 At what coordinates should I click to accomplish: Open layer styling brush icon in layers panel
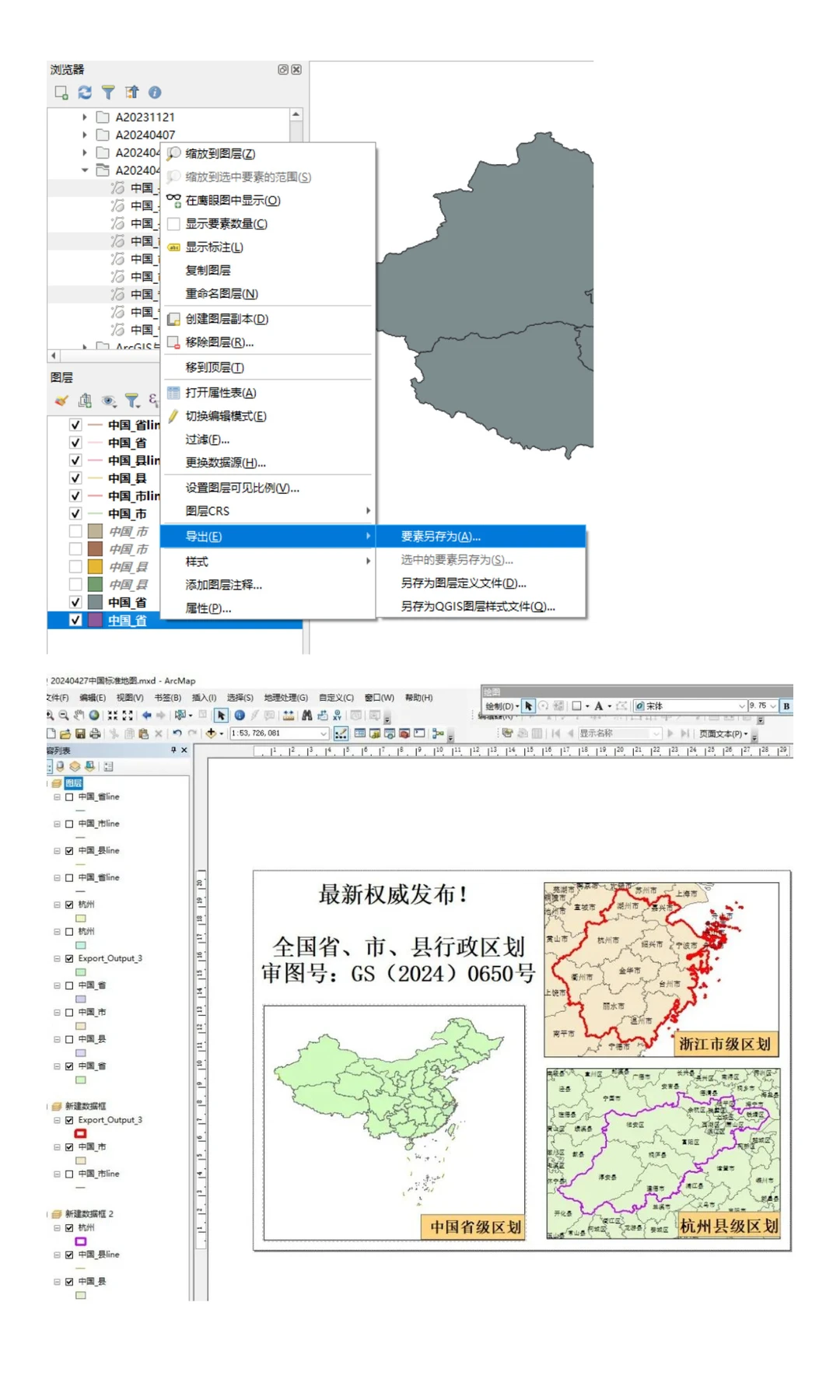tap(61, 401)
